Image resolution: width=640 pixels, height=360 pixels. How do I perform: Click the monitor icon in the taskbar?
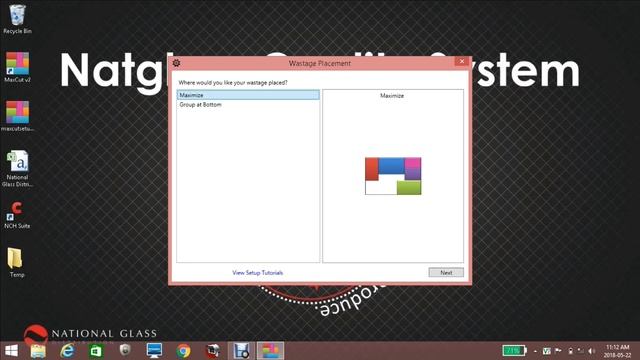click(x=154, y=351)
